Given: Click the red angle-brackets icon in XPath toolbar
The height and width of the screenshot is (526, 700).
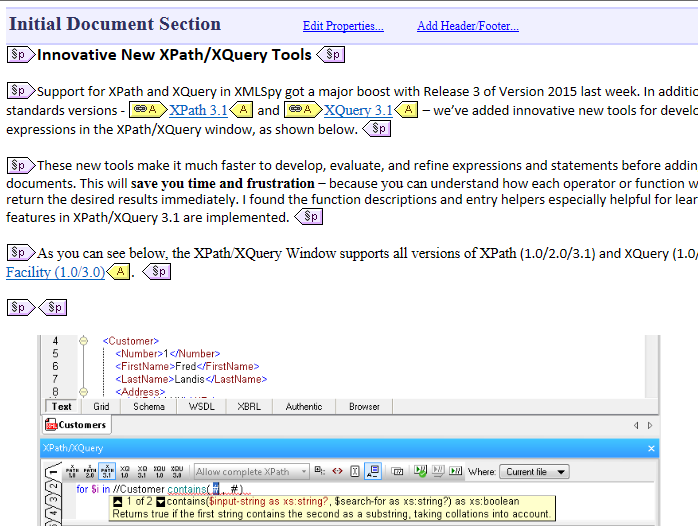Looking at the screenshot, I should pyautogui.click(x=336, y=471).
